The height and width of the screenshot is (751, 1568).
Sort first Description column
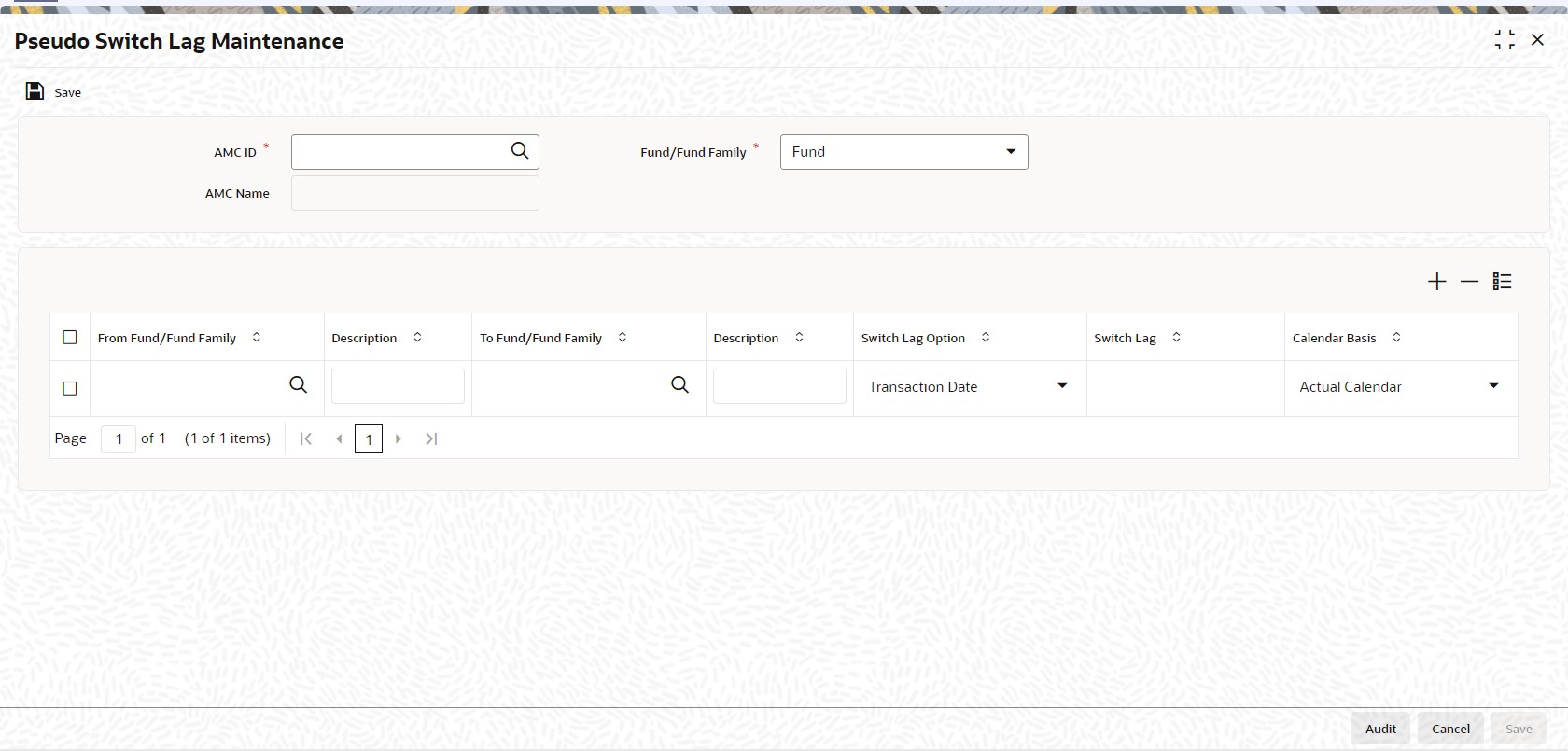pyautogui.click(x=417, y=338)
